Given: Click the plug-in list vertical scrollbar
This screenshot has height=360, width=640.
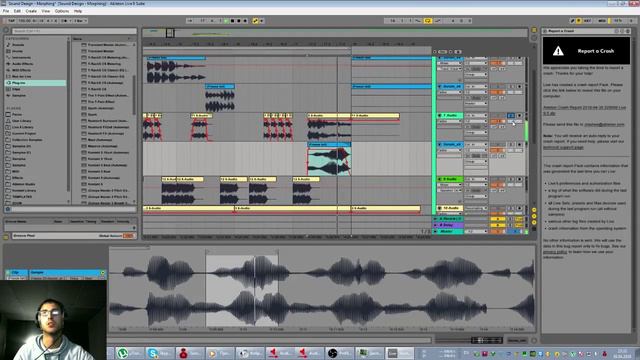Looking at the screenshot, I should tap(134, 94).
